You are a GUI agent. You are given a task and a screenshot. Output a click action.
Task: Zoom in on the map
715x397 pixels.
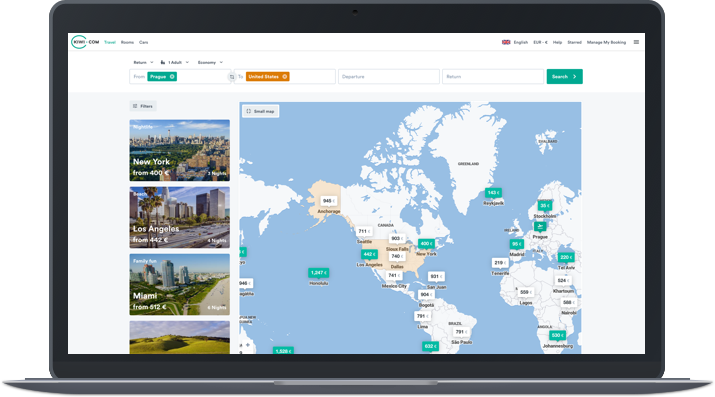[x=248, y=345]
